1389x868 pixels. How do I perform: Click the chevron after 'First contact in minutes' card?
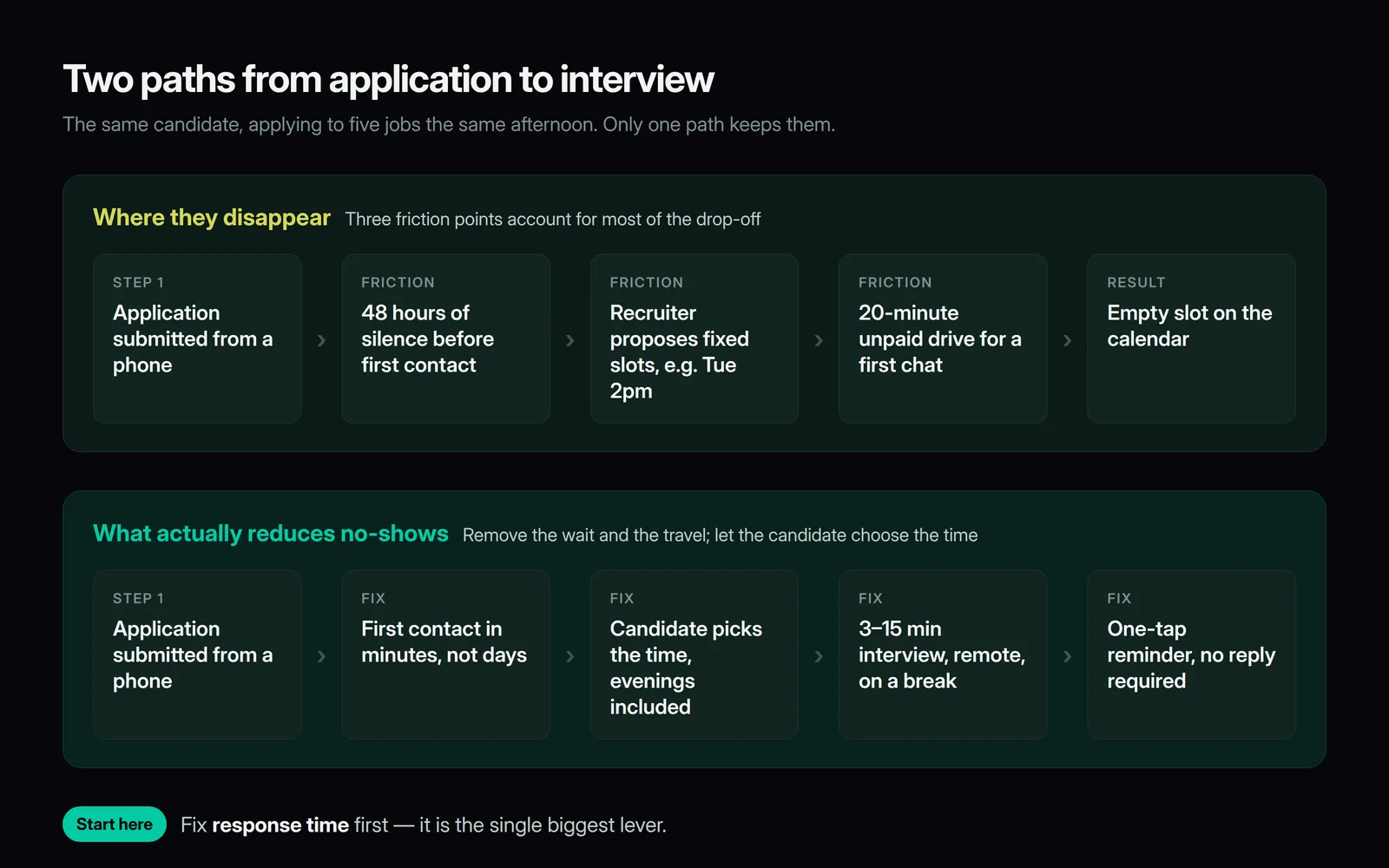click(x=570, y=656)
